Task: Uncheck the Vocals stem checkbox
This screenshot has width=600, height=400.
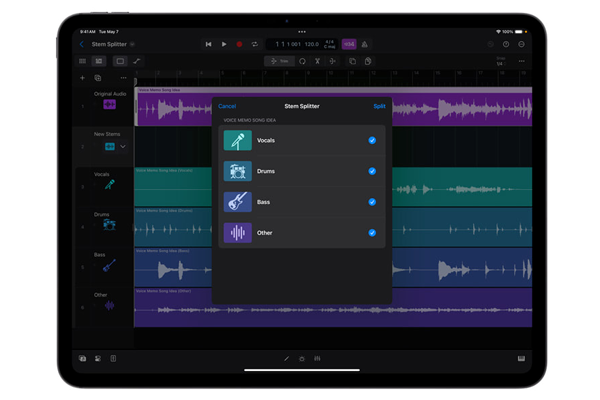Action: coord(372,140)
